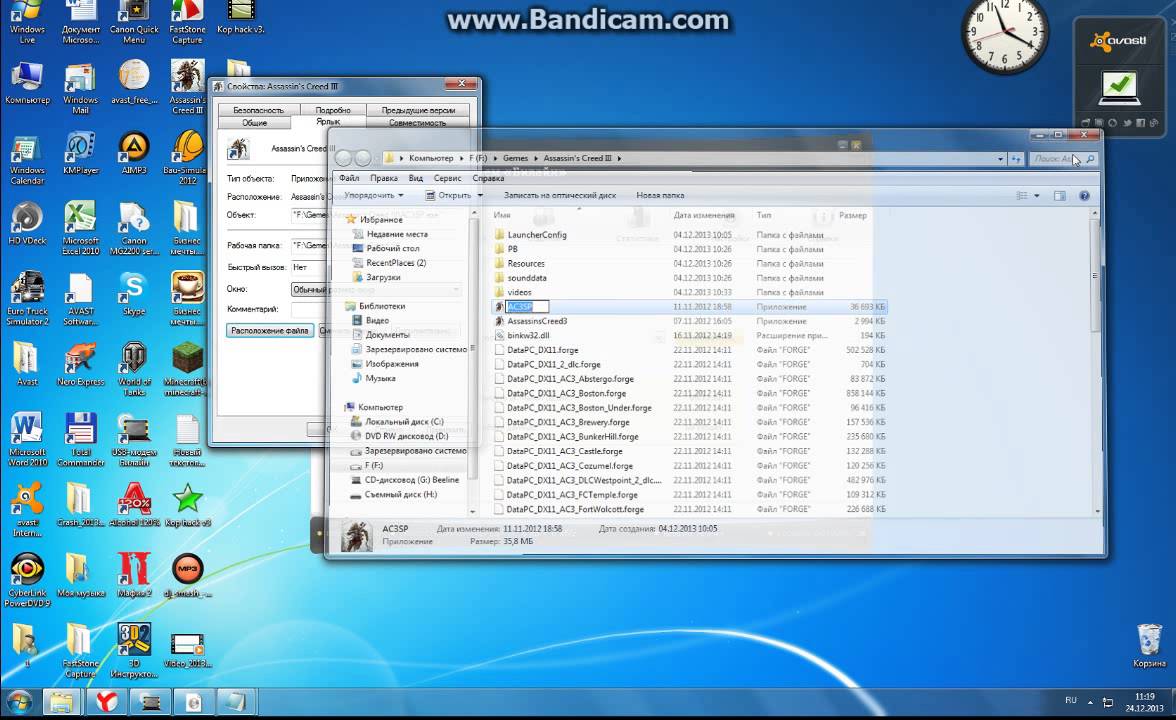The height and width of the screenshot is (720, 1176).
Task: Open the view options dropdown arrow
Action: [1036, 196]
